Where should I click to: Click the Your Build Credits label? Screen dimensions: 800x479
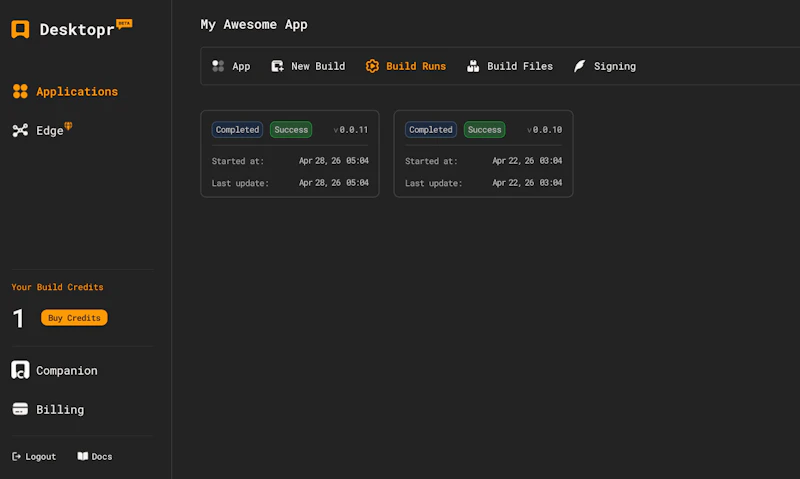click(58, 287)
